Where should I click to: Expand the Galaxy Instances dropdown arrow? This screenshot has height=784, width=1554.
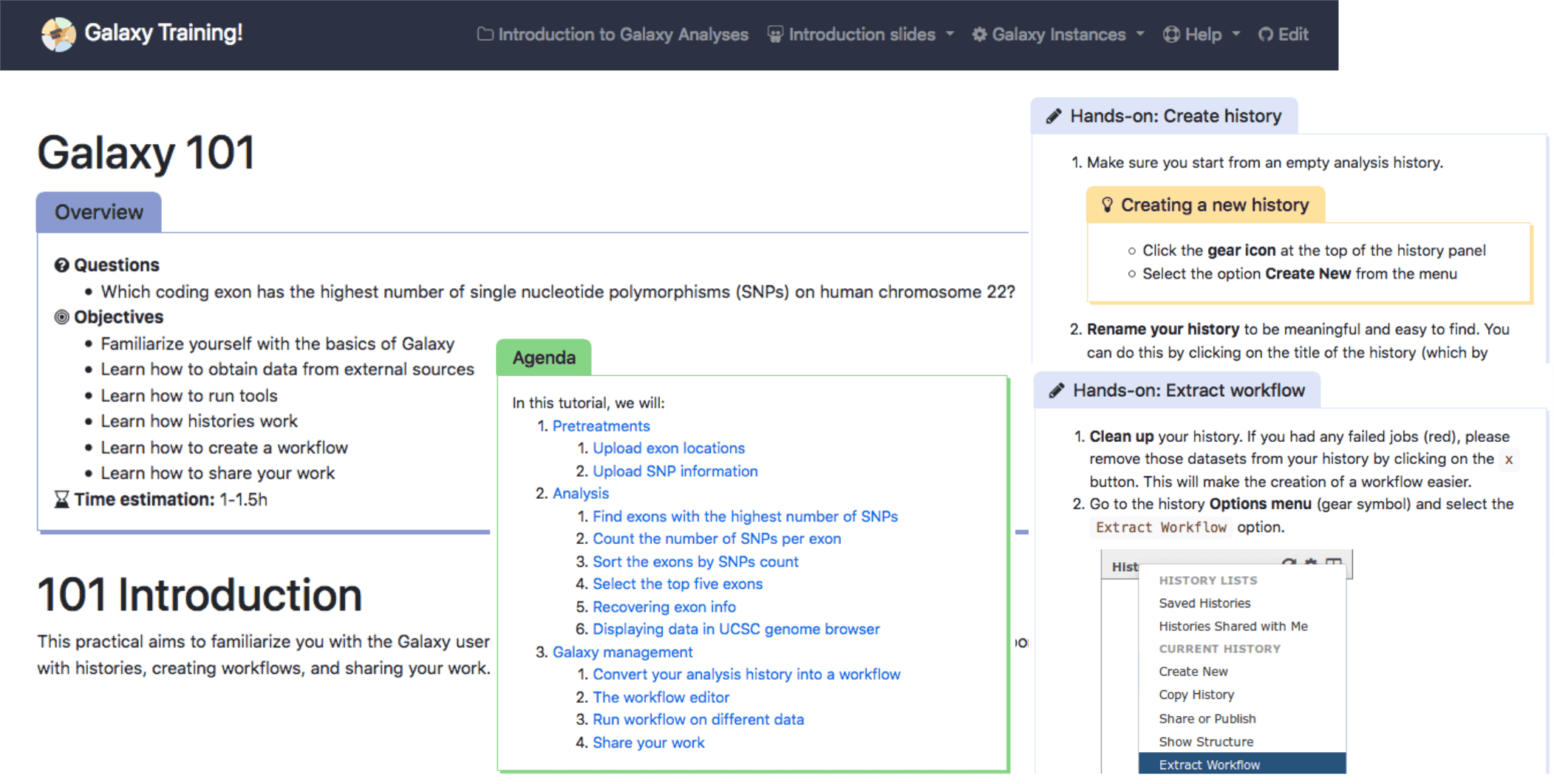pyautogui.click(x=1140, y=34)
